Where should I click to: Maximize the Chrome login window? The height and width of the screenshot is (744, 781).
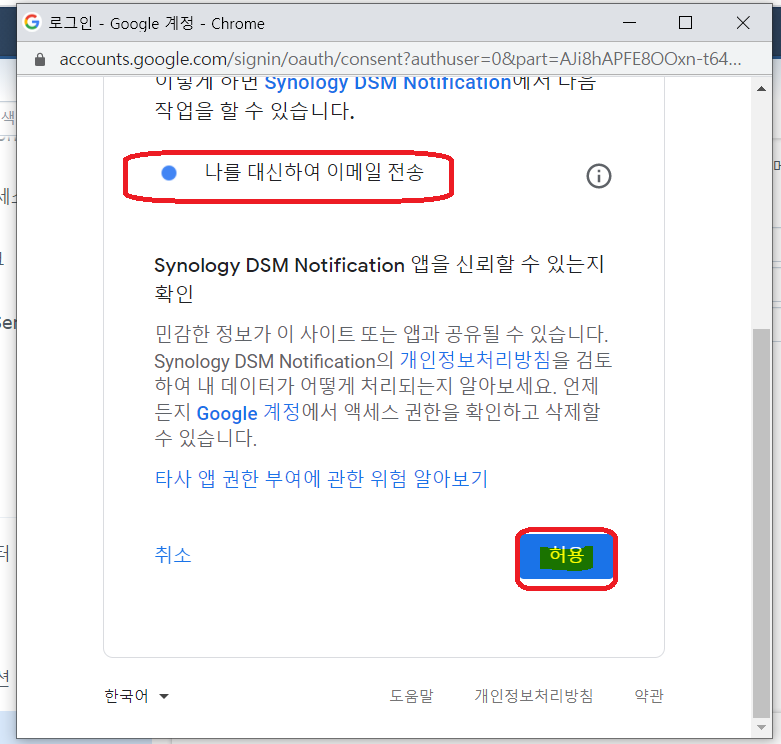click(685, 22)
